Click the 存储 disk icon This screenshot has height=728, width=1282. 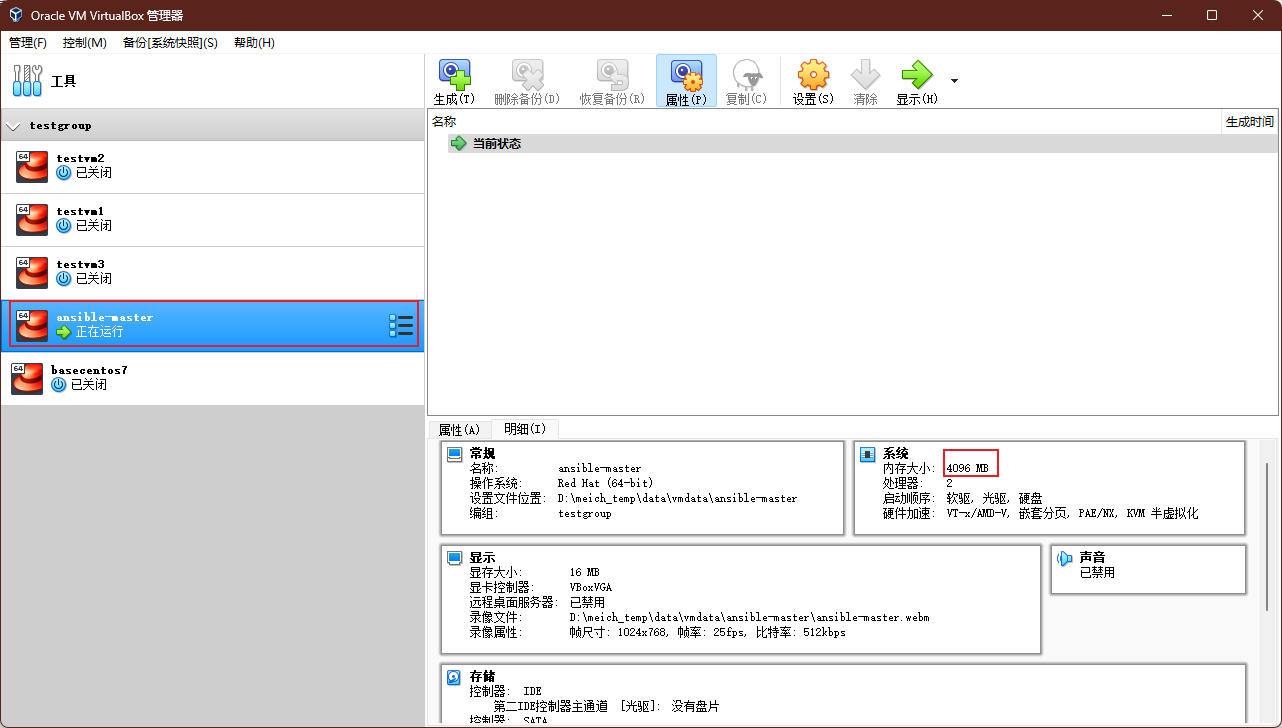455,677
